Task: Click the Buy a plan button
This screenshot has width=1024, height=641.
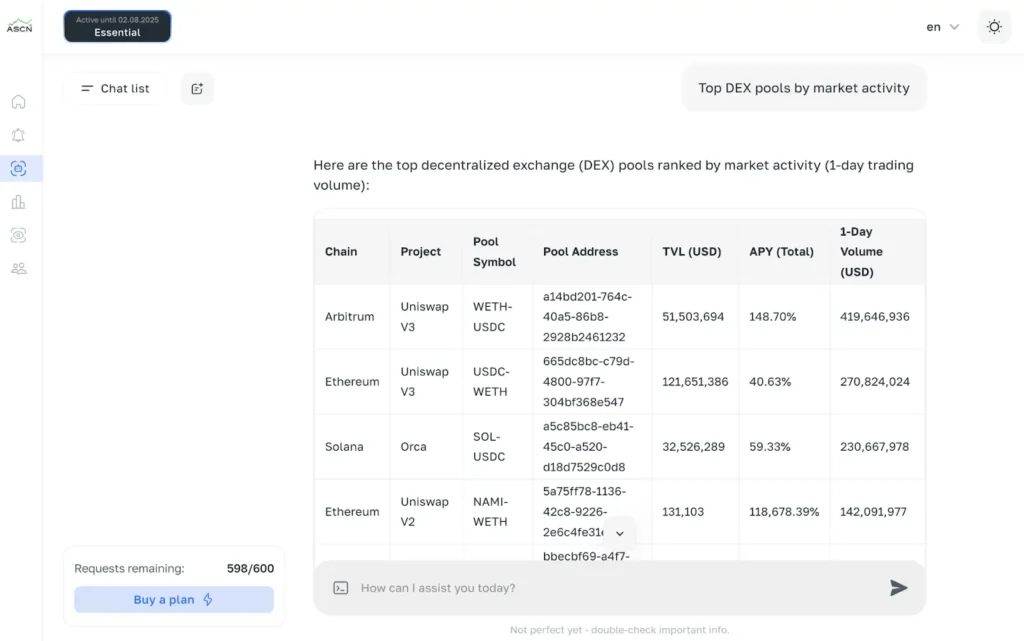Action: point(173,599)
